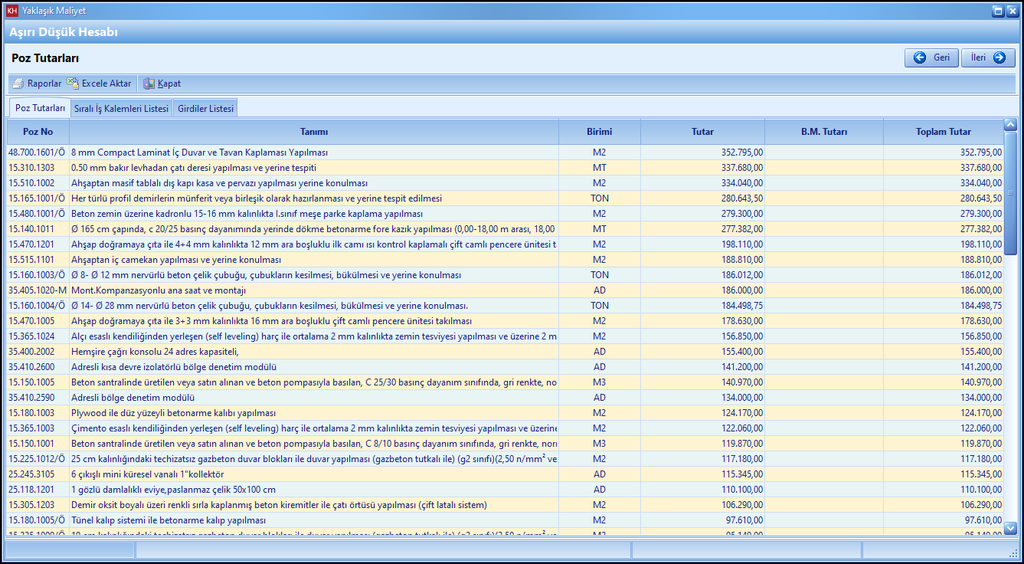Maximize the Yaklaşık Maliyet window
Viewport: 1024px width, 564px height.
tap(997, 10)
